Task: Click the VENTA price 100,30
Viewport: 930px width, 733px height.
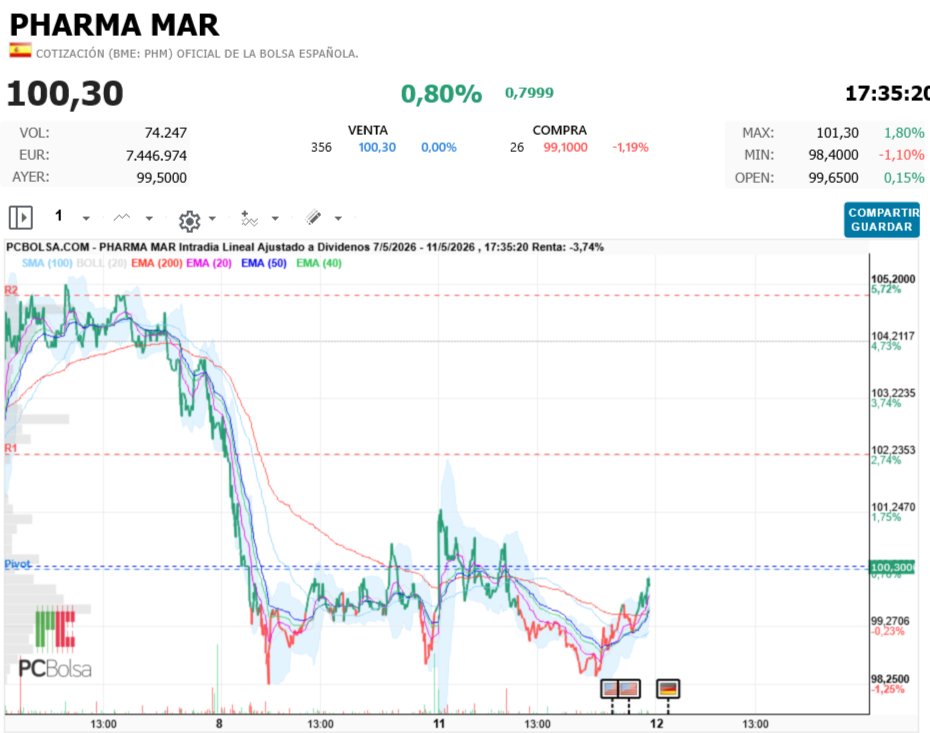Action: click(x=377, y=147)
